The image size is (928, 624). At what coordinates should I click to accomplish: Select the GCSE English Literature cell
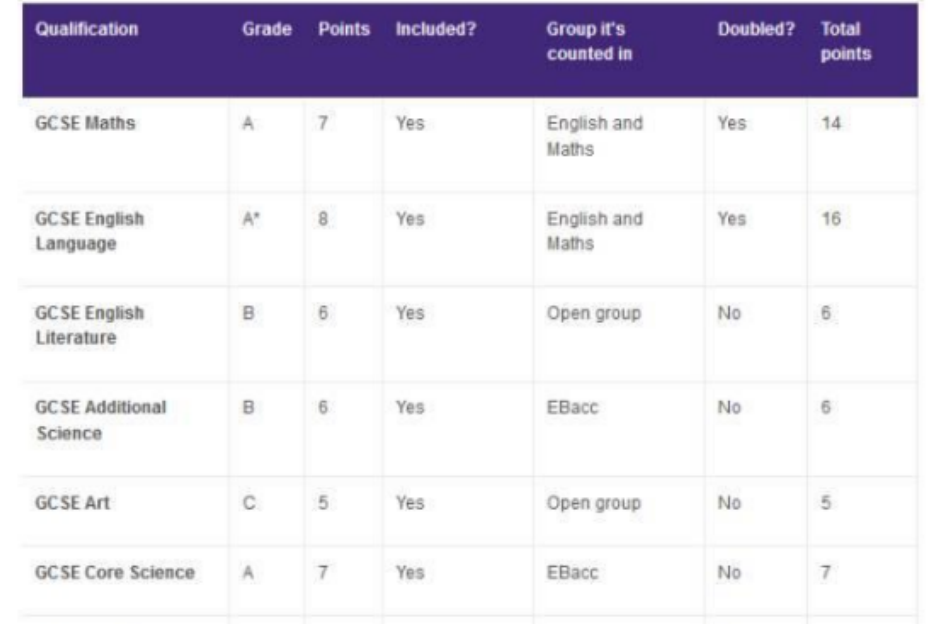[89, 325]
